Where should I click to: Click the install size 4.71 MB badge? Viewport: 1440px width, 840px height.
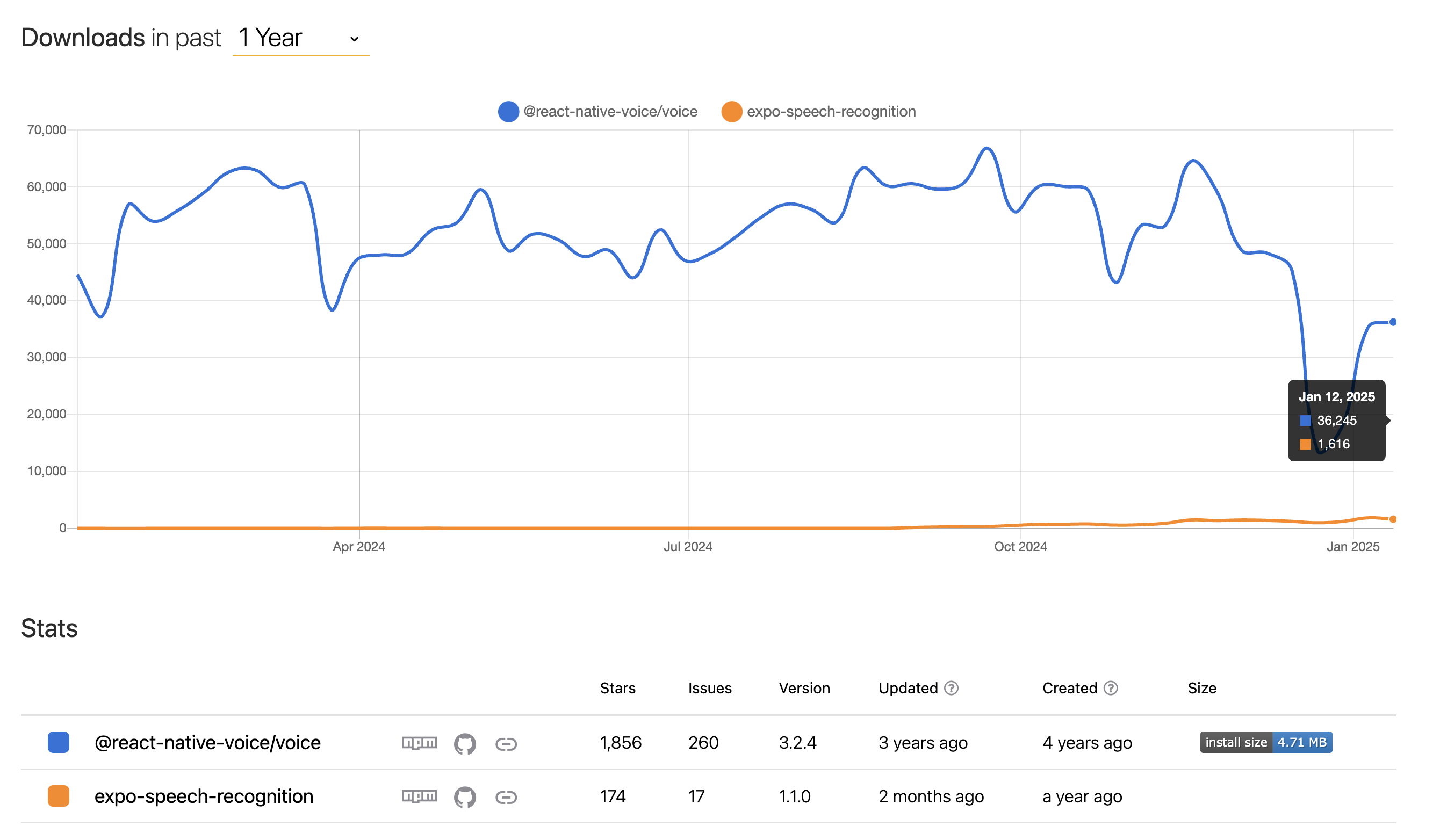(1266, 742)
